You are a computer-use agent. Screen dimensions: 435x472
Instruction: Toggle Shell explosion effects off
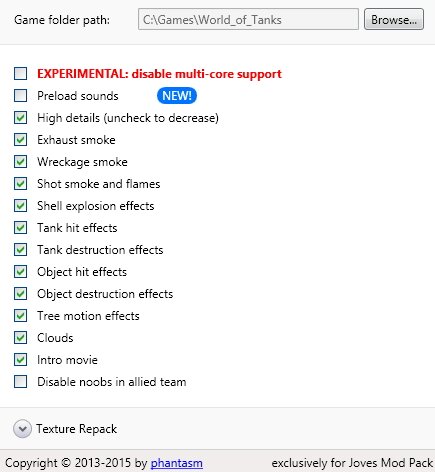[x=20, y=206]
